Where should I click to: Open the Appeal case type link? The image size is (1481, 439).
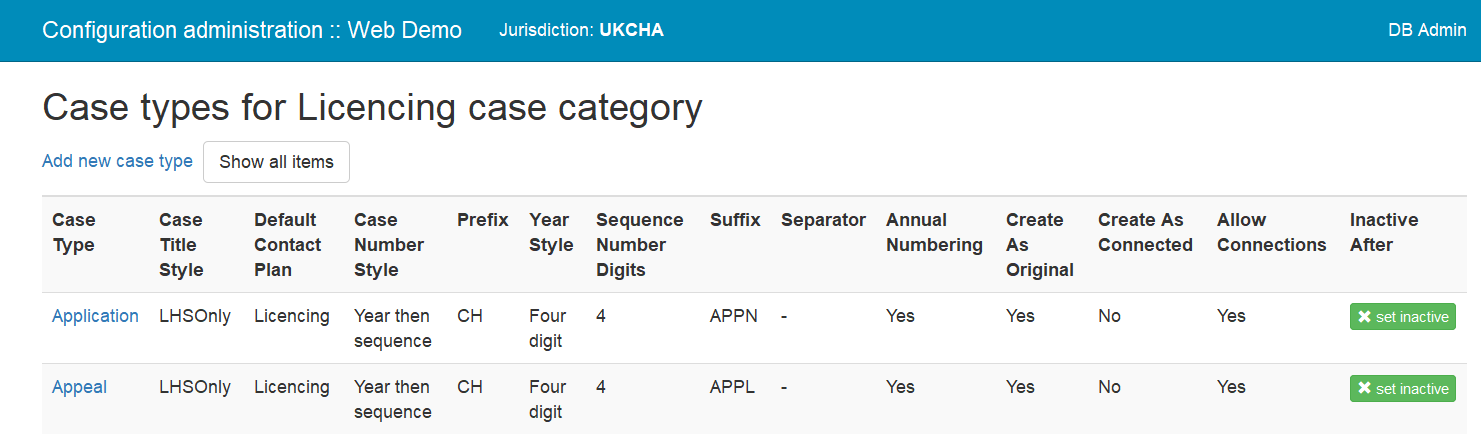pos(79,387)
